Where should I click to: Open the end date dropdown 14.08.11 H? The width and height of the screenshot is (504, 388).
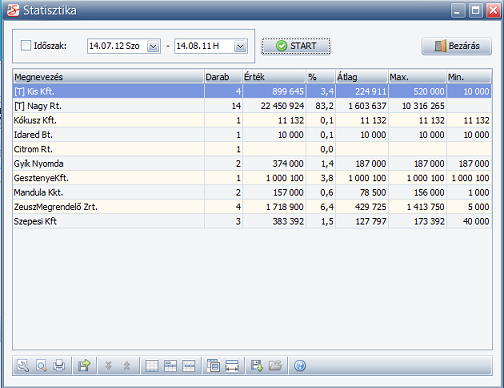coord(240,46)
